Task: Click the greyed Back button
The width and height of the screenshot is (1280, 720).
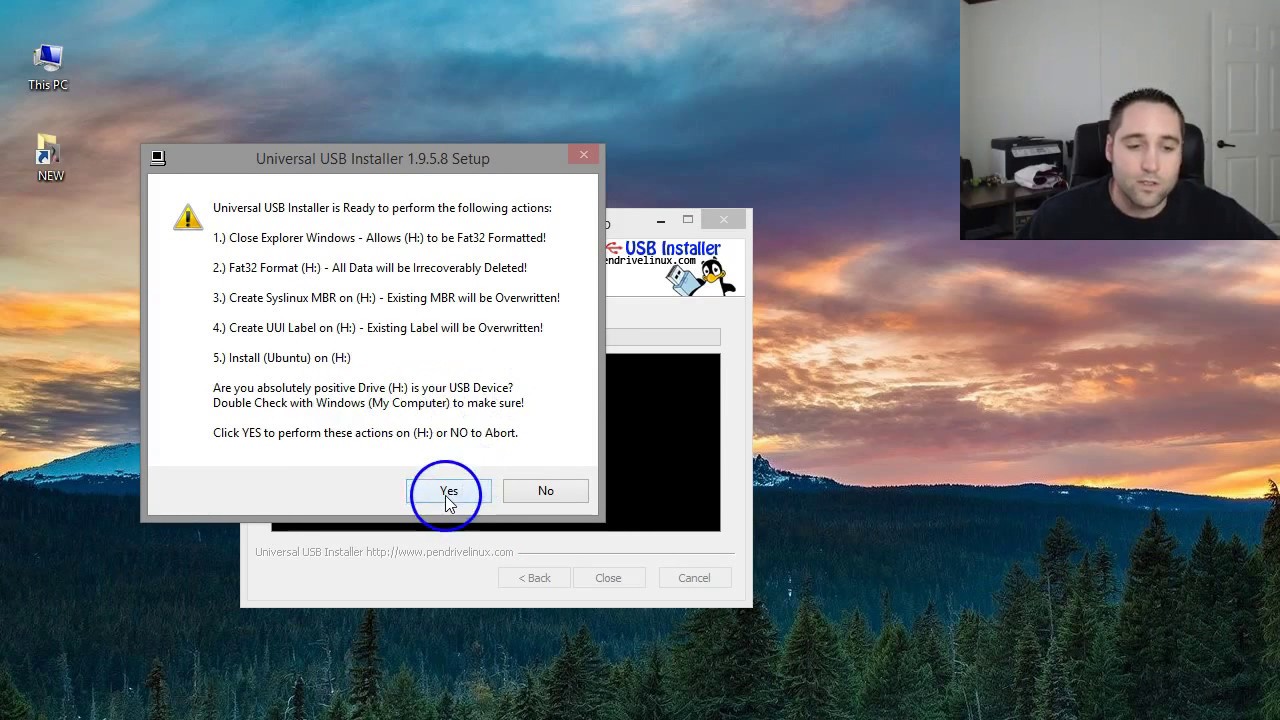Action: coord(534,578)
